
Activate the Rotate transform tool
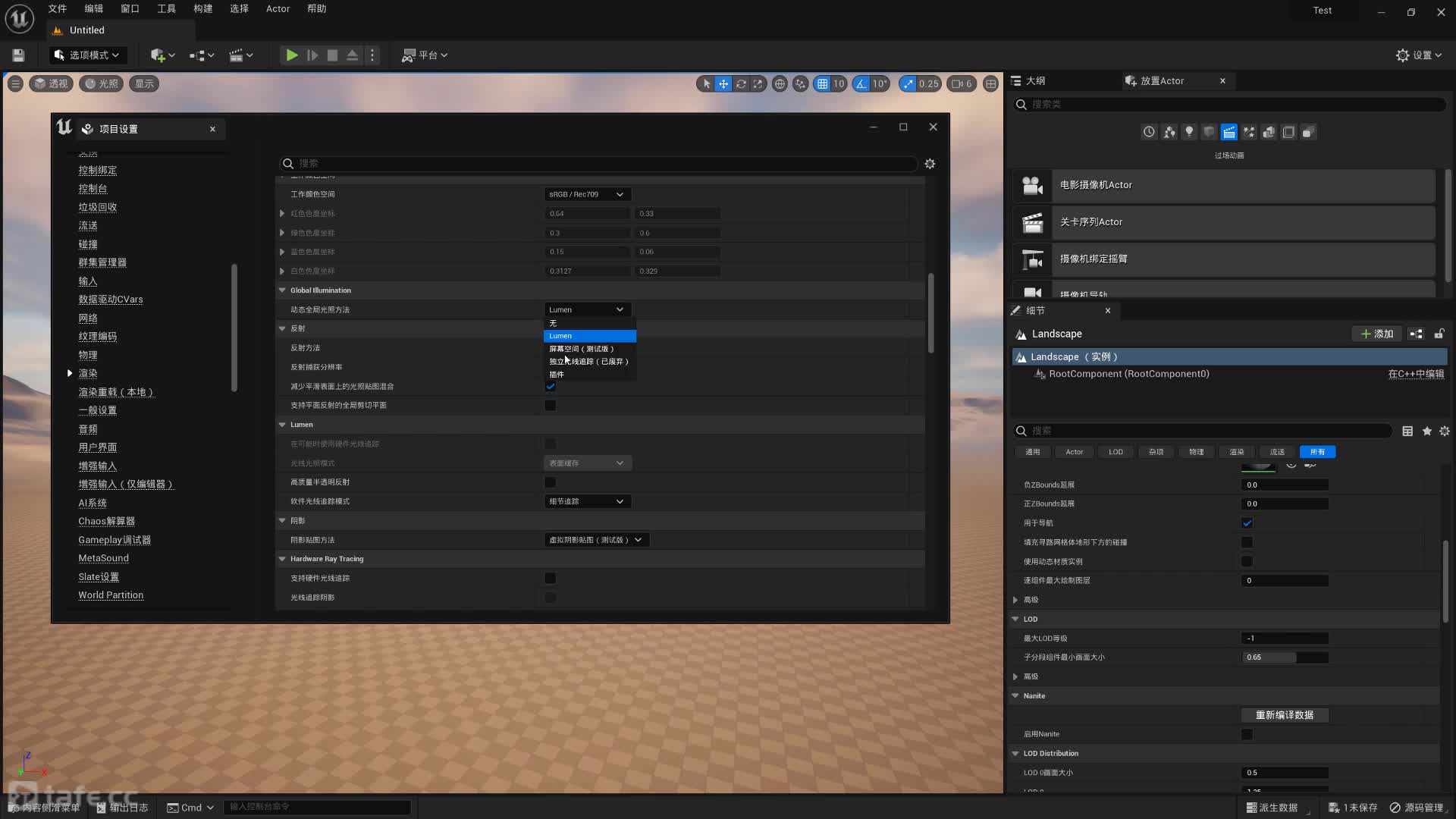coord(741,84)
